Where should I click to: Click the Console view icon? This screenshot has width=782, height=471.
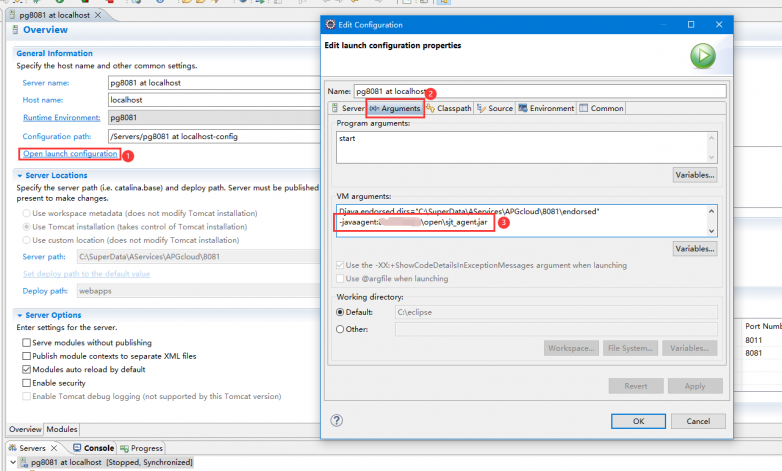[76, 448]
